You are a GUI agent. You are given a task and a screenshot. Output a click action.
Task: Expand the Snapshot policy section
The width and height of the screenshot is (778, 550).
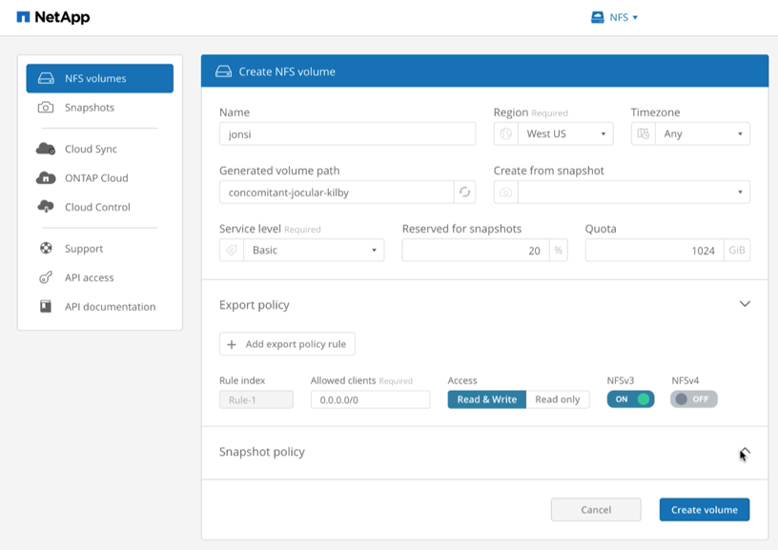[x=745, y=452]
